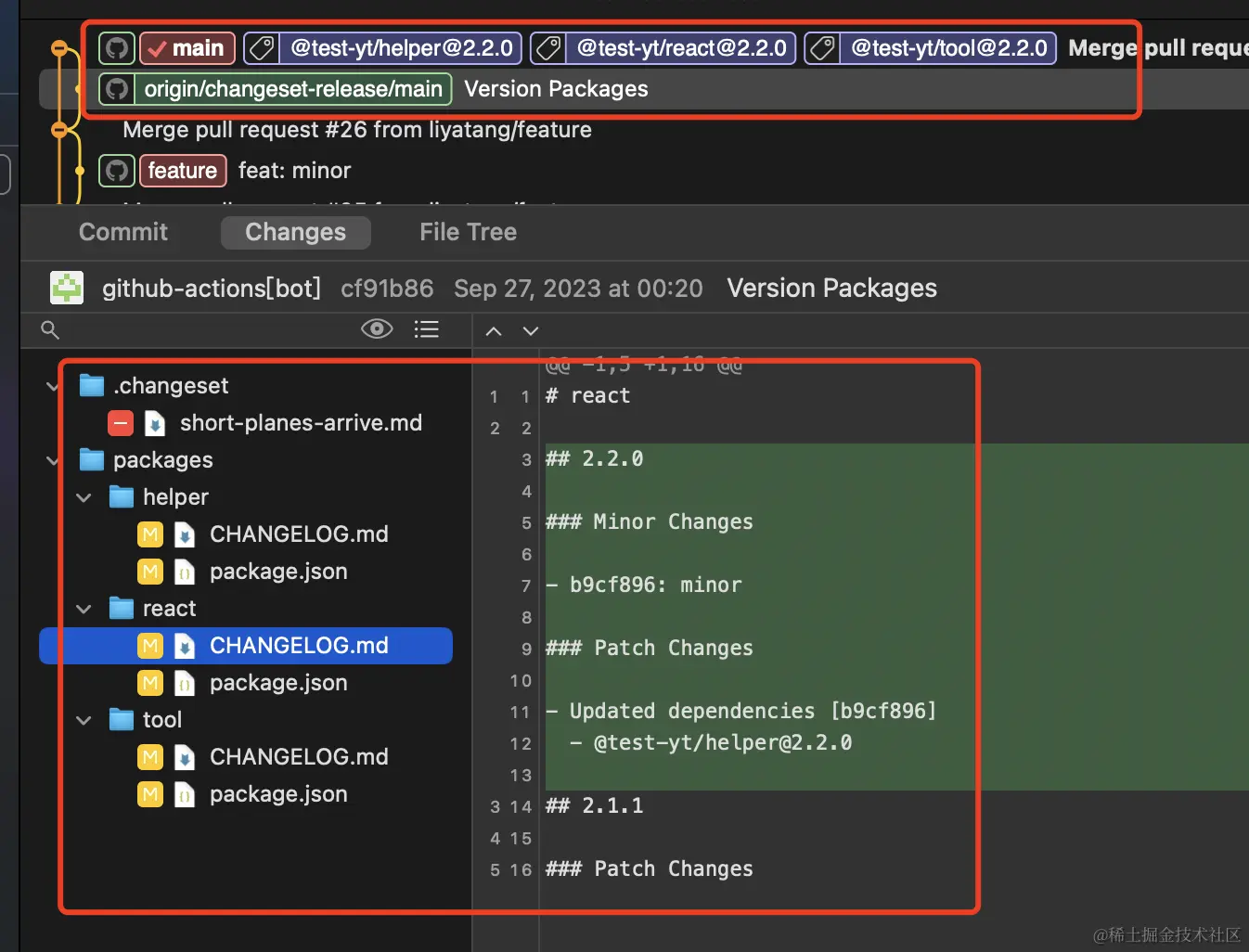The image size is (1249, 952).
Task: Click tag icon of tool@2.2.0
Action: pos(822,48)
